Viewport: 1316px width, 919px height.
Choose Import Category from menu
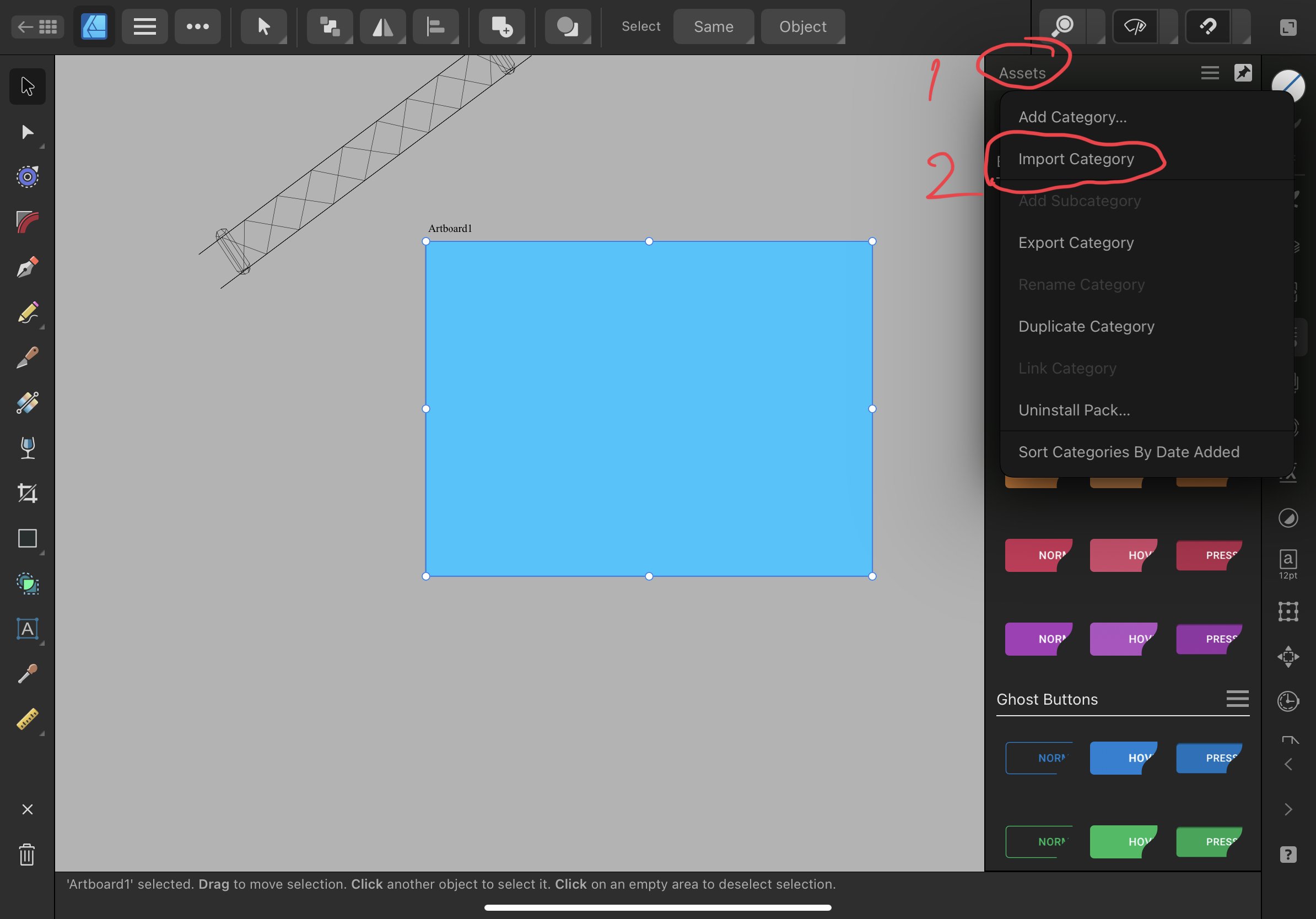pos(1076,159)
